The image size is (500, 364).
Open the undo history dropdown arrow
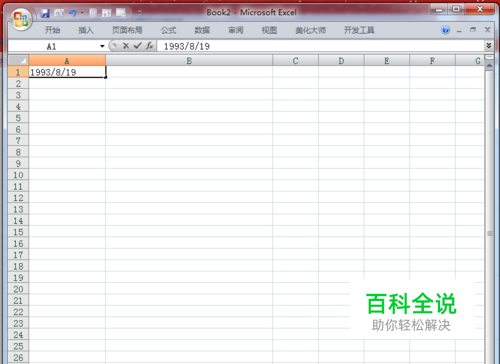pos(82,13)
